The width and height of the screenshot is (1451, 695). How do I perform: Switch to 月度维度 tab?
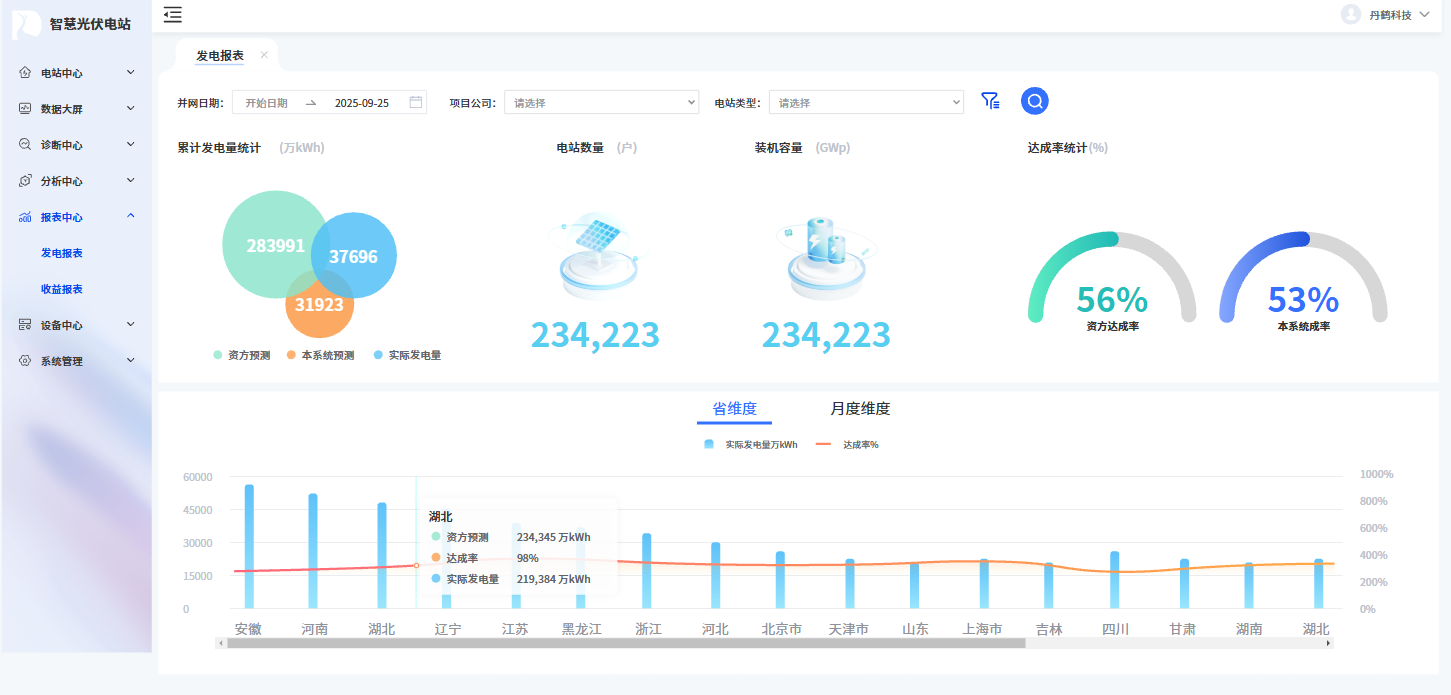[x=860, y=409]
